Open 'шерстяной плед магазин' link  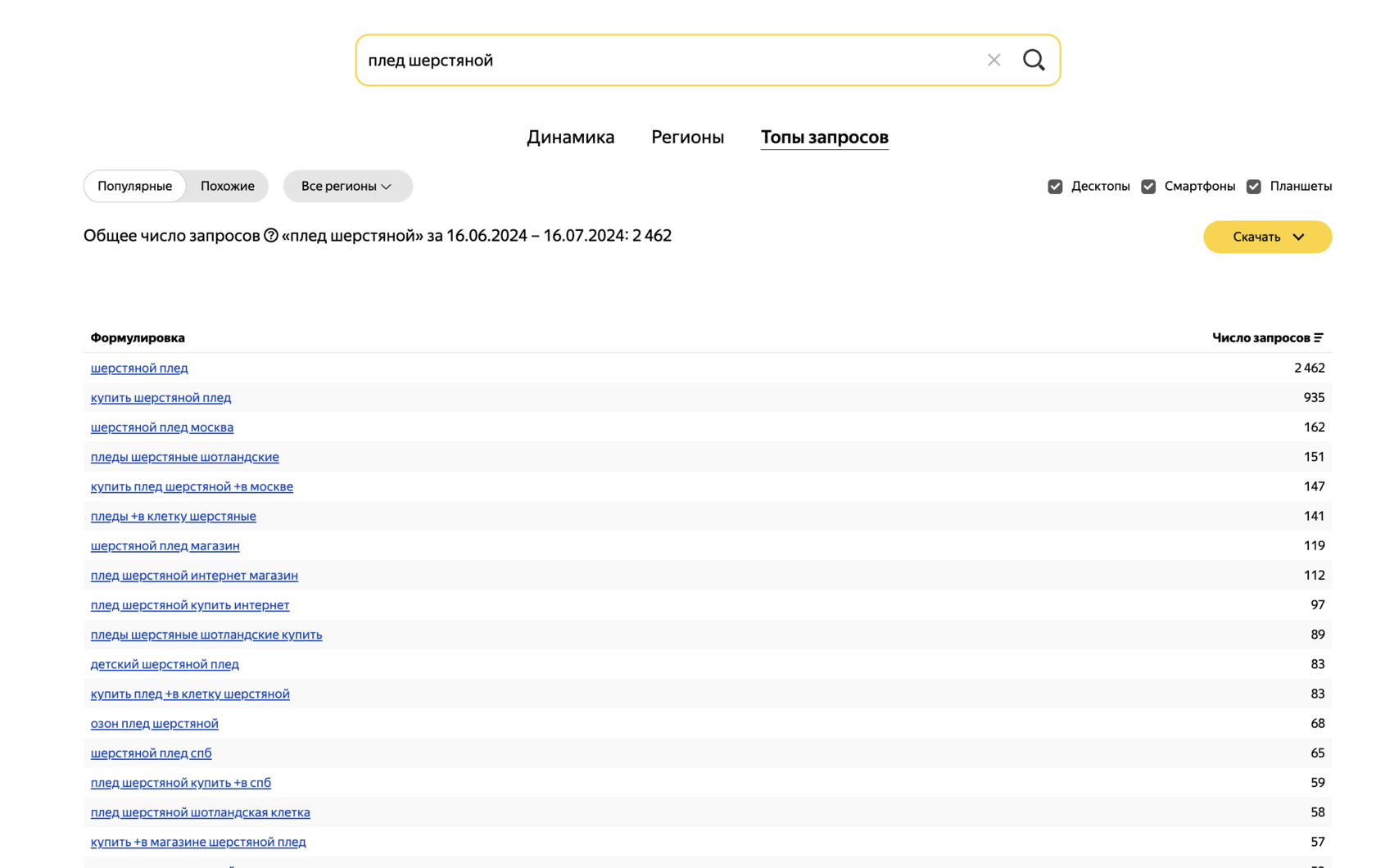pos(165,545)
